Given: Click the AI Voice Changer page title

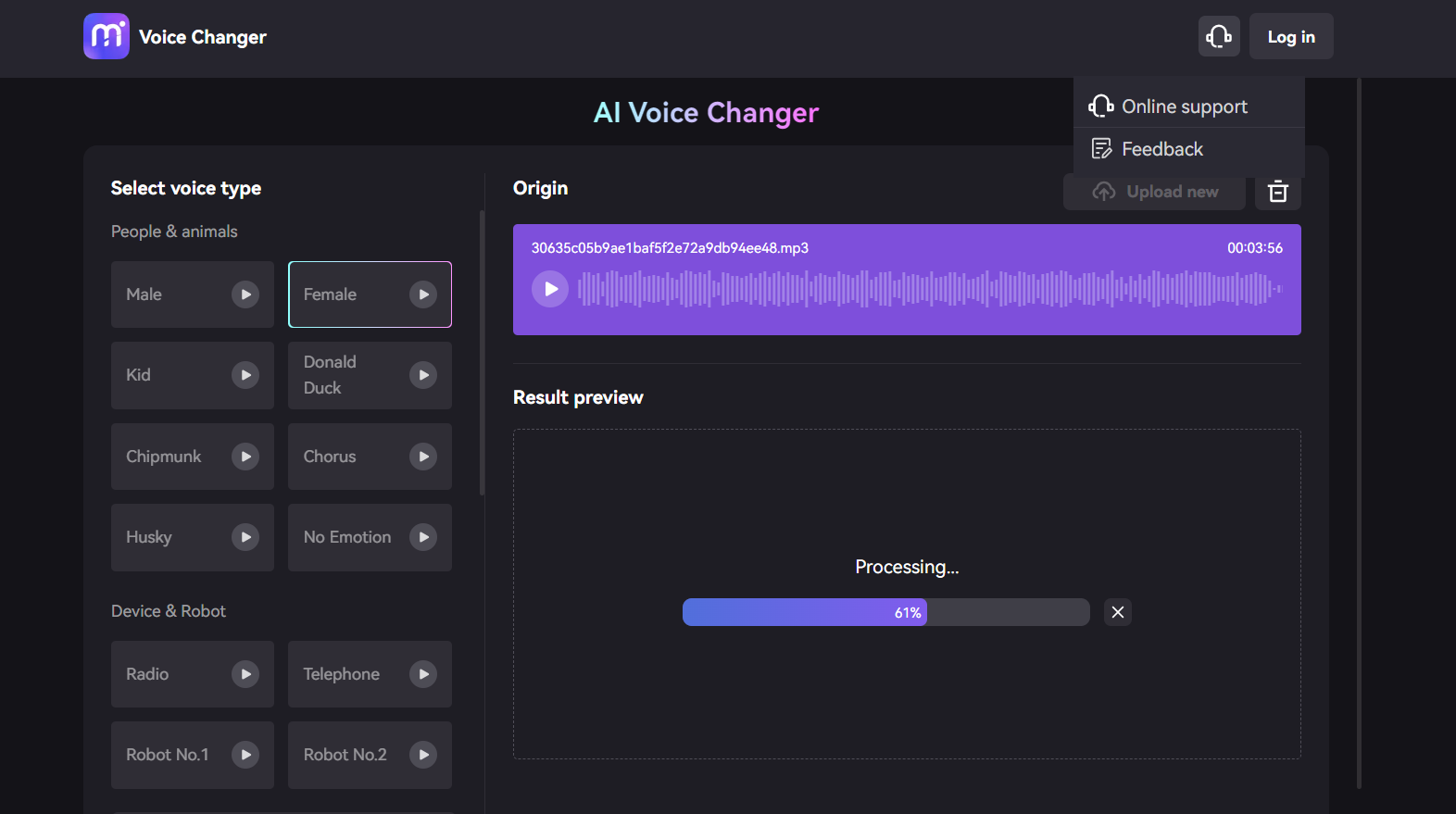Looking at the screenshot, I should (x=706, y=112).
